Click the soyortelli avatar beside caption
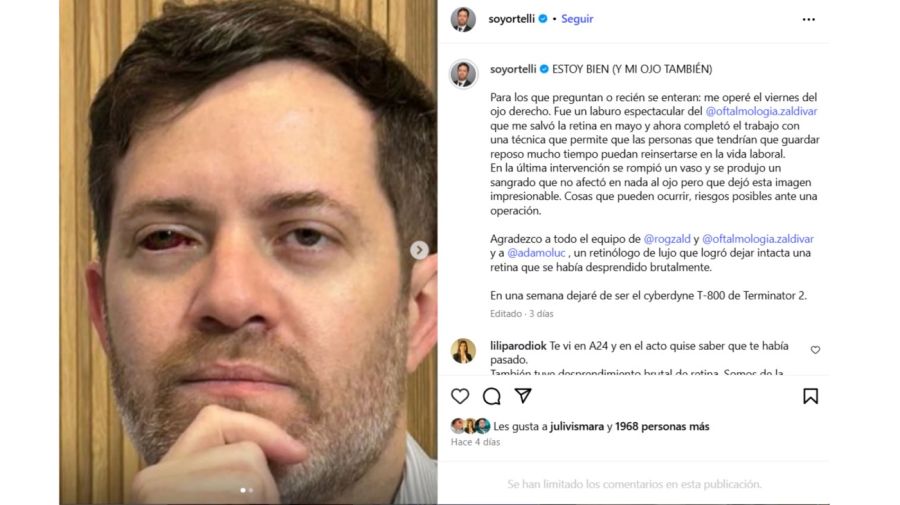This screenshot has height=505, width=900. click(463, 73)
